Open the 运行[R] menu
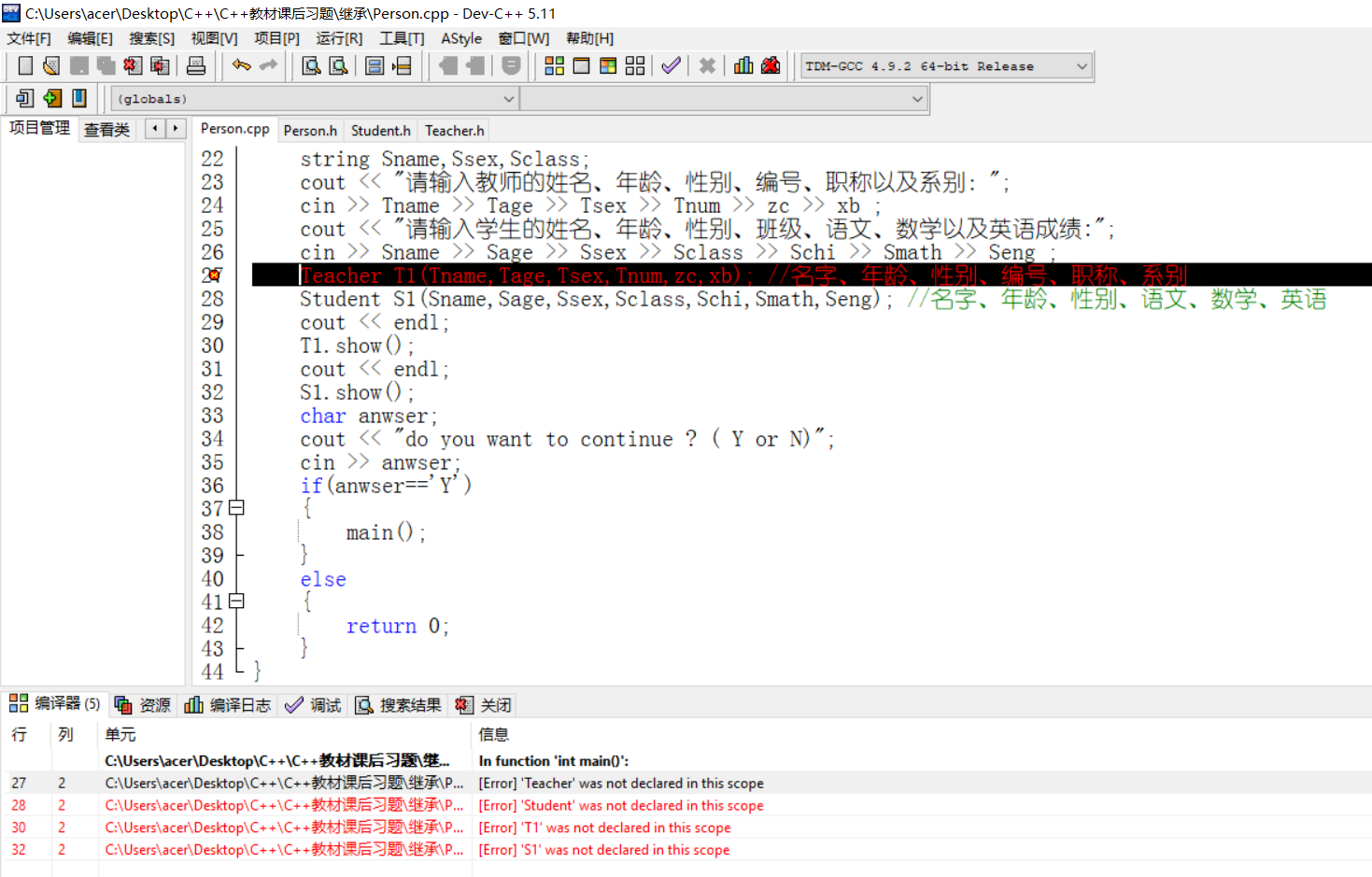Viewport: 1372px width, 877px height. point(339,38)
